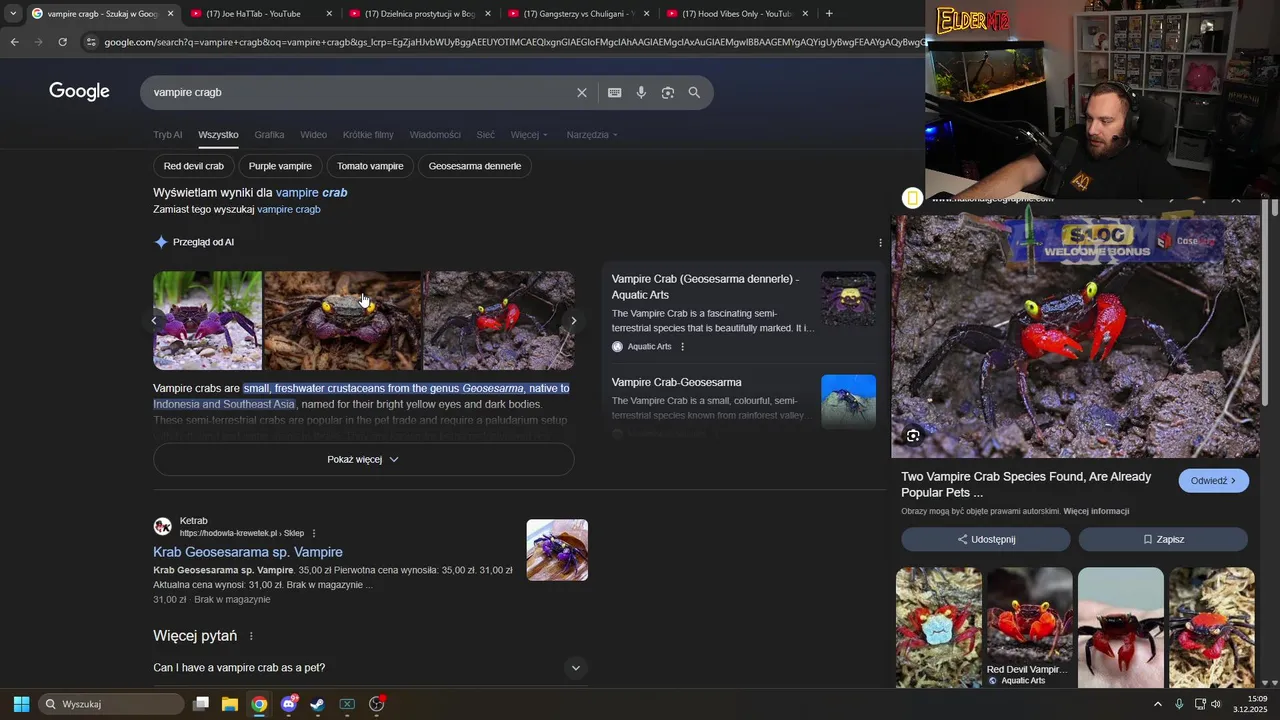The width and height of the screenshot is (1280, 720).
Task: Click Odwiedź button in image panel
Action: tap(1214, 481)
